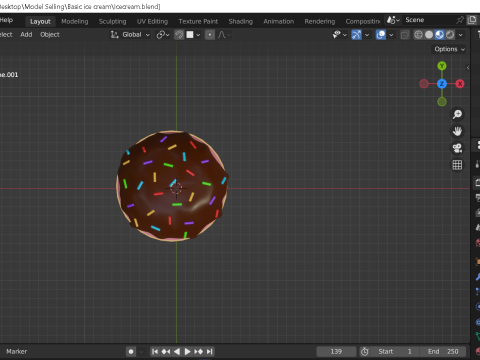Switch to the Layout workspace tab
The width and height of the screenshot is (480, 360).
(x=40, y=21)
